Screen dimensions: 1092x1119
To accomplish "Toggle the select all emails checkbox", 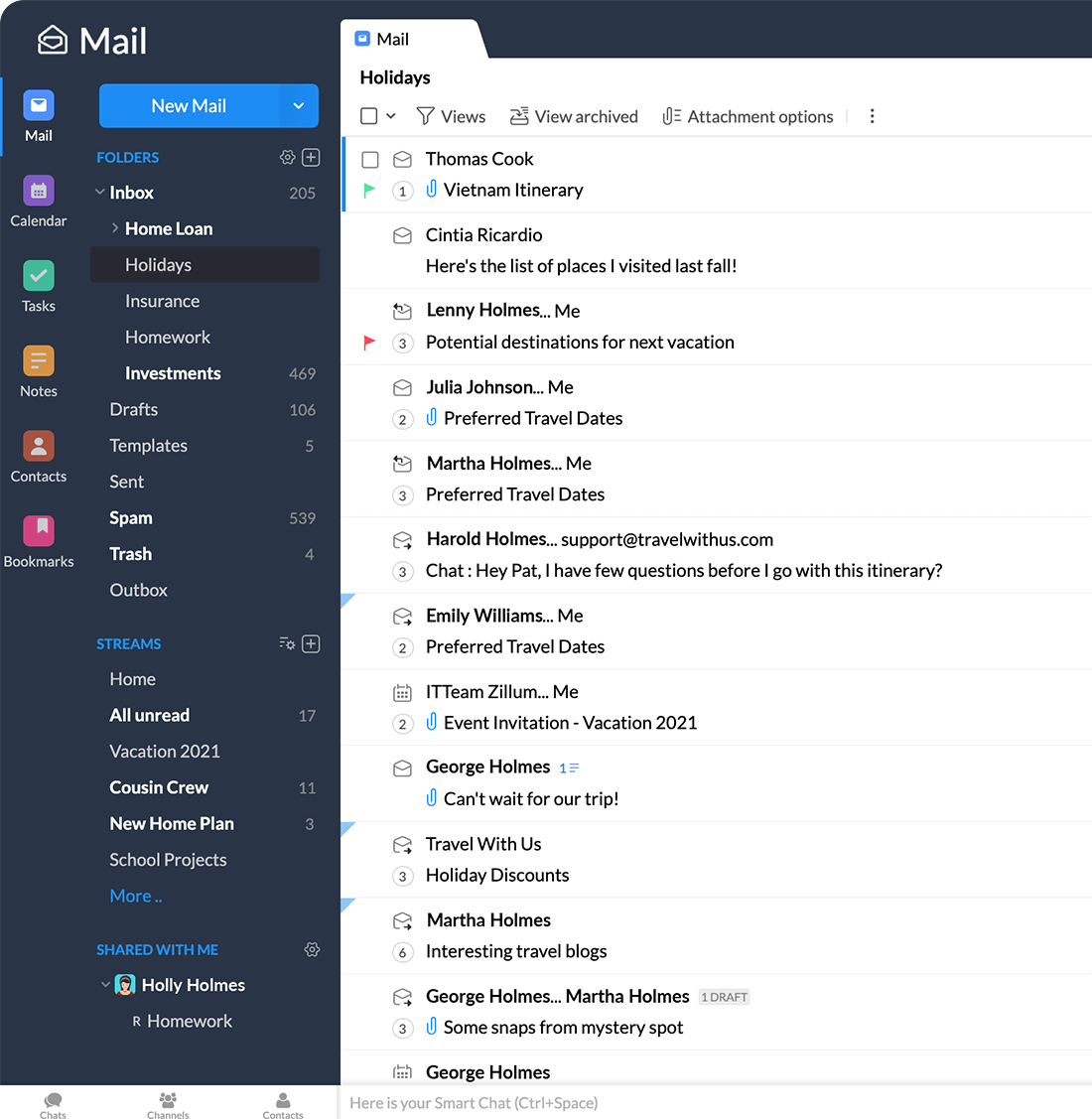I will pos(369,116).
